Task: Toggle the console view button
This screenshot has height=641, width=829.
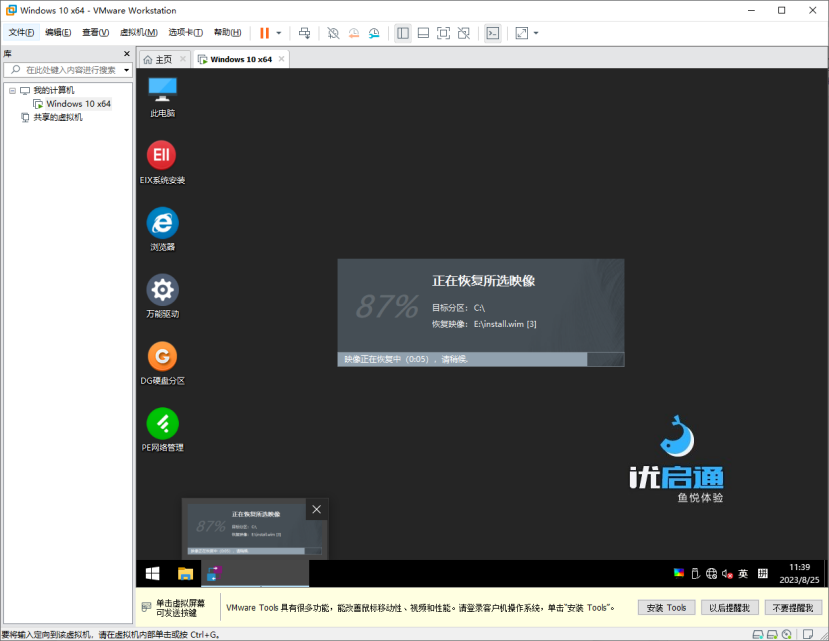Action: coord(493,33)
